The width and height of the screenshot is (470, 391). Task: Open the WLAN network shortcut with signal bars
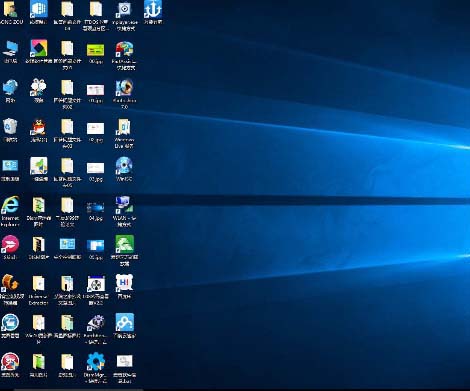click(124, 205)
